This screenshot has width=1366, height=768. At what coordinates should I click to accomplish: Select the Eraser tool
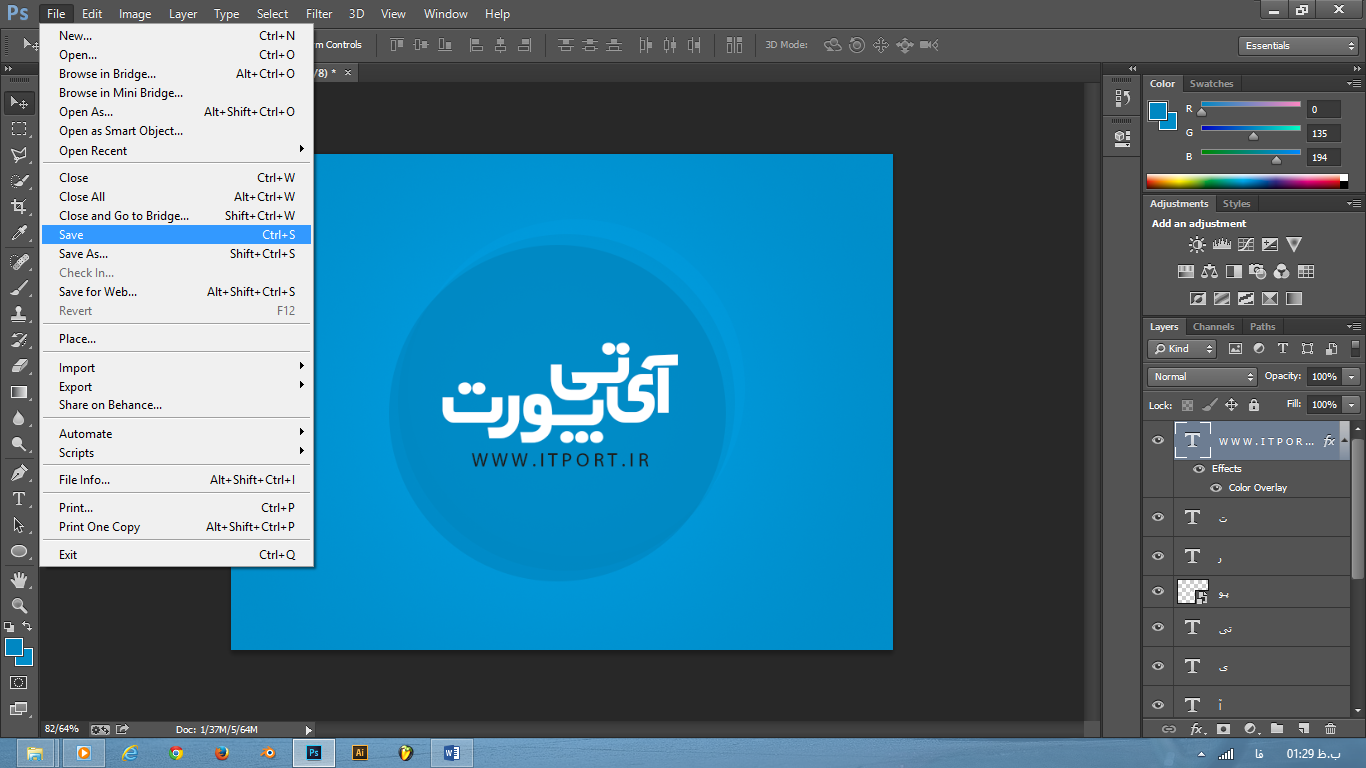point(19,366)
